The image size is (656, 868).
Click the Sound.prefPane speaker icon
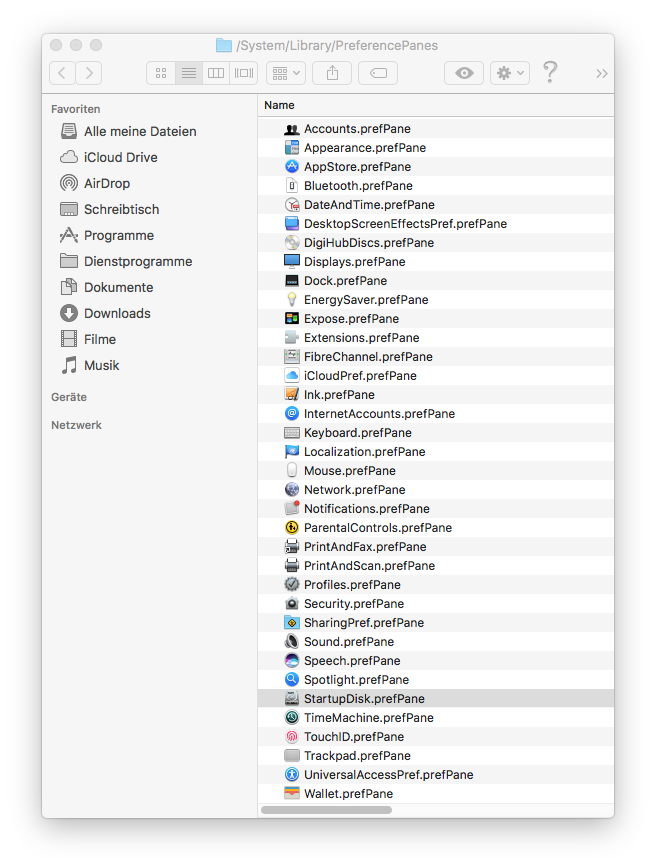point(292,642)
